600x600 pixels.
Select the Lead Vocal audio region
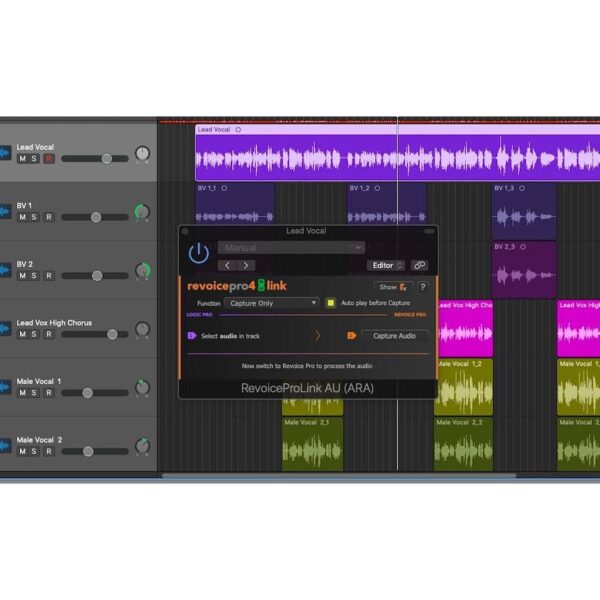click(398, 153)
